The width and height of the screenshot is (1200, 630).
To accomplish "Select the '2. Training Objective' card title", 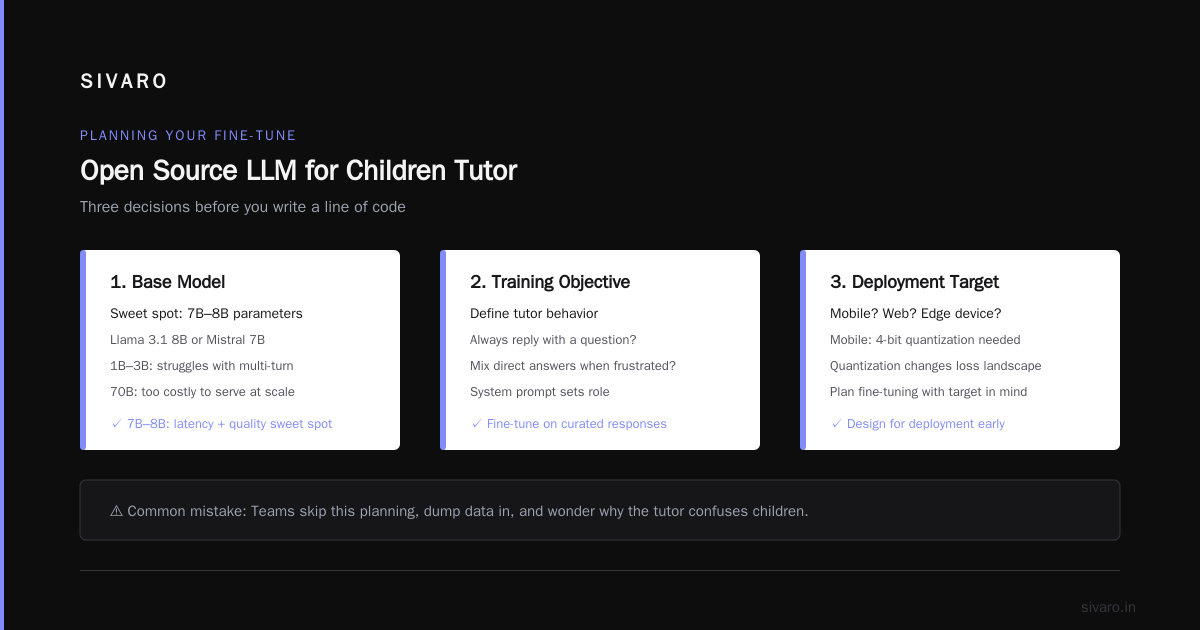I will click(550, 282).
